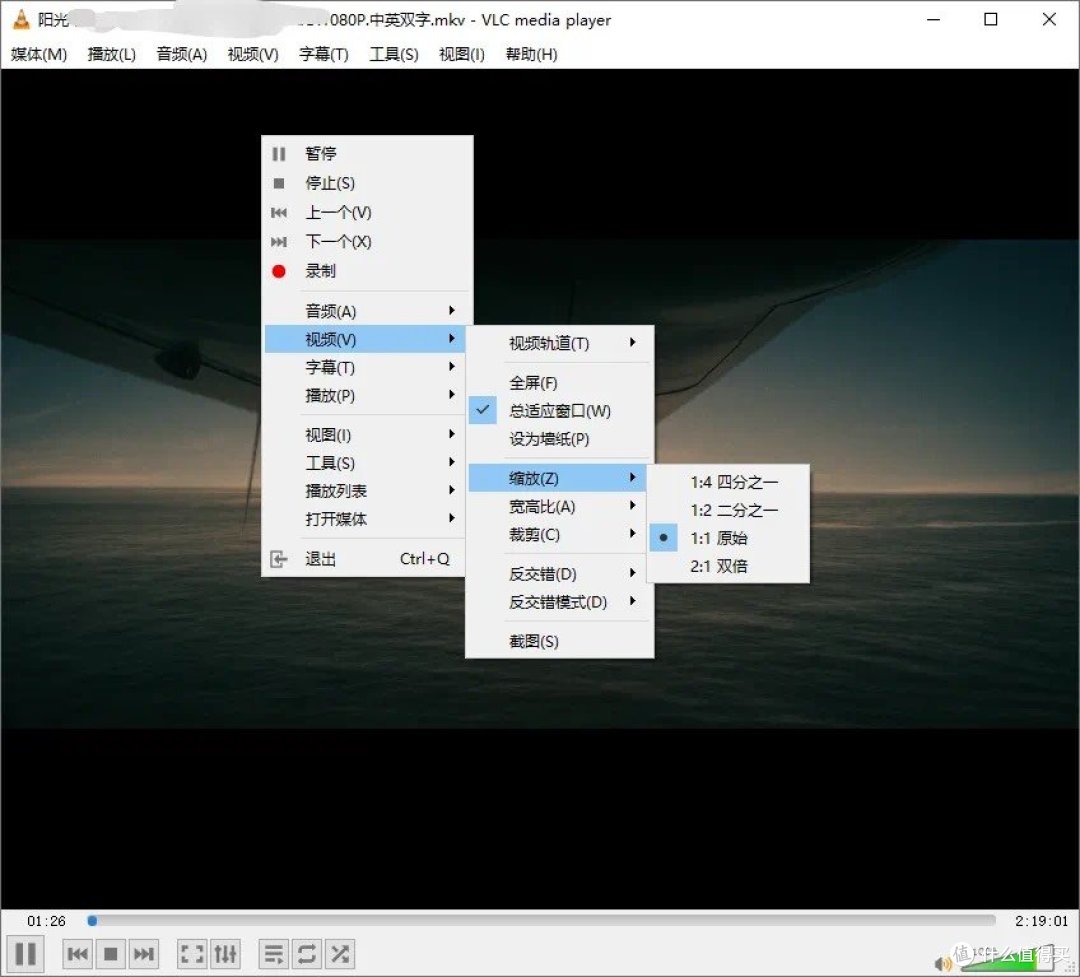Screen dimensions: 1080x977
Task: Stop playback with the stop icon
Action: click(x=110, y=953)
